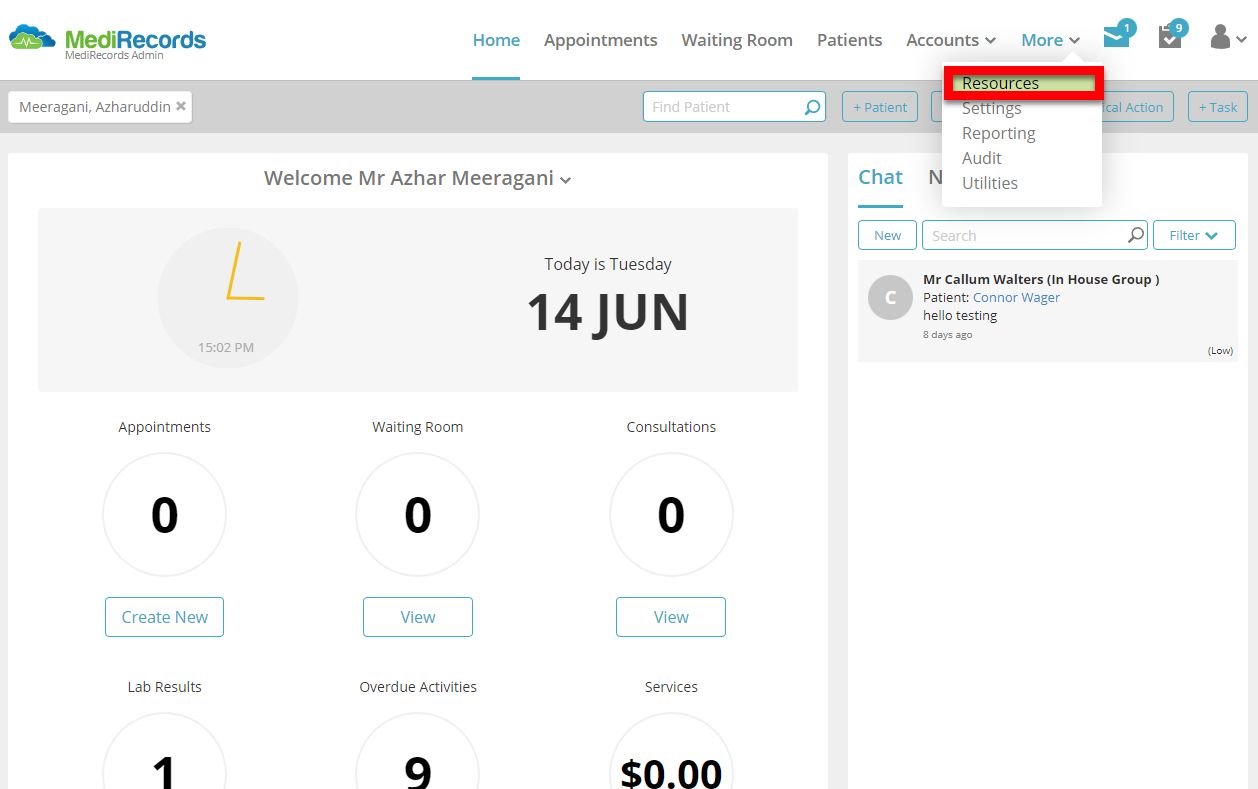The image size is (1258, 789).
Task: Click the 'Lab Results' label
Action: pos(165,687)
